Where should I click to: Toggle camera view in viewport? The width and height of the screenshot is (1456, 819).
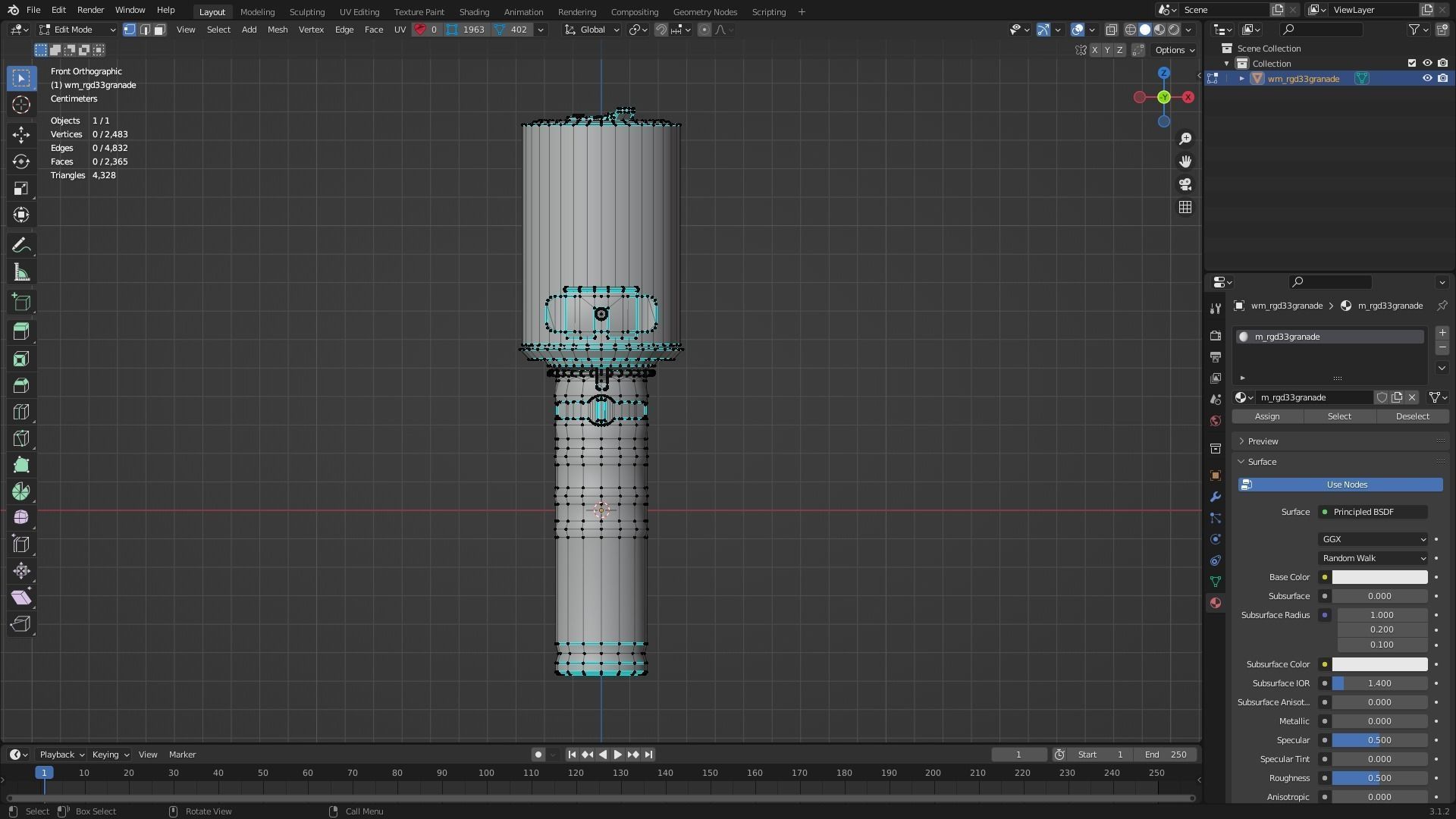point(1185,184)
